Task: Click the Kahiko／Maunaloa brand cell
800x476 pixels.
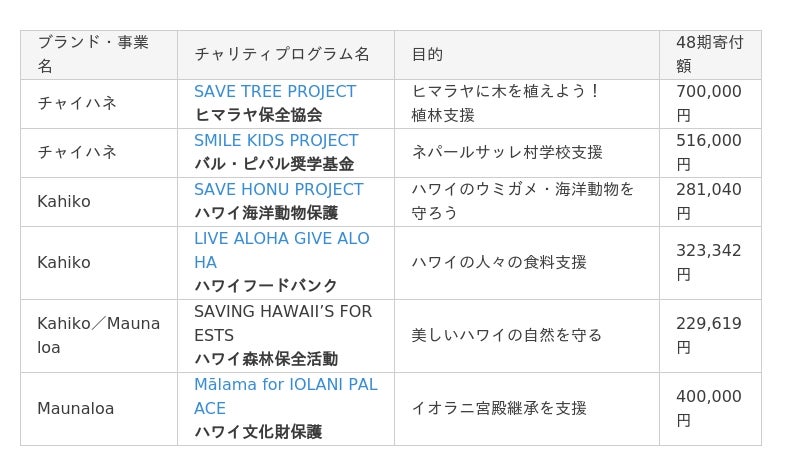Action: 99,336
